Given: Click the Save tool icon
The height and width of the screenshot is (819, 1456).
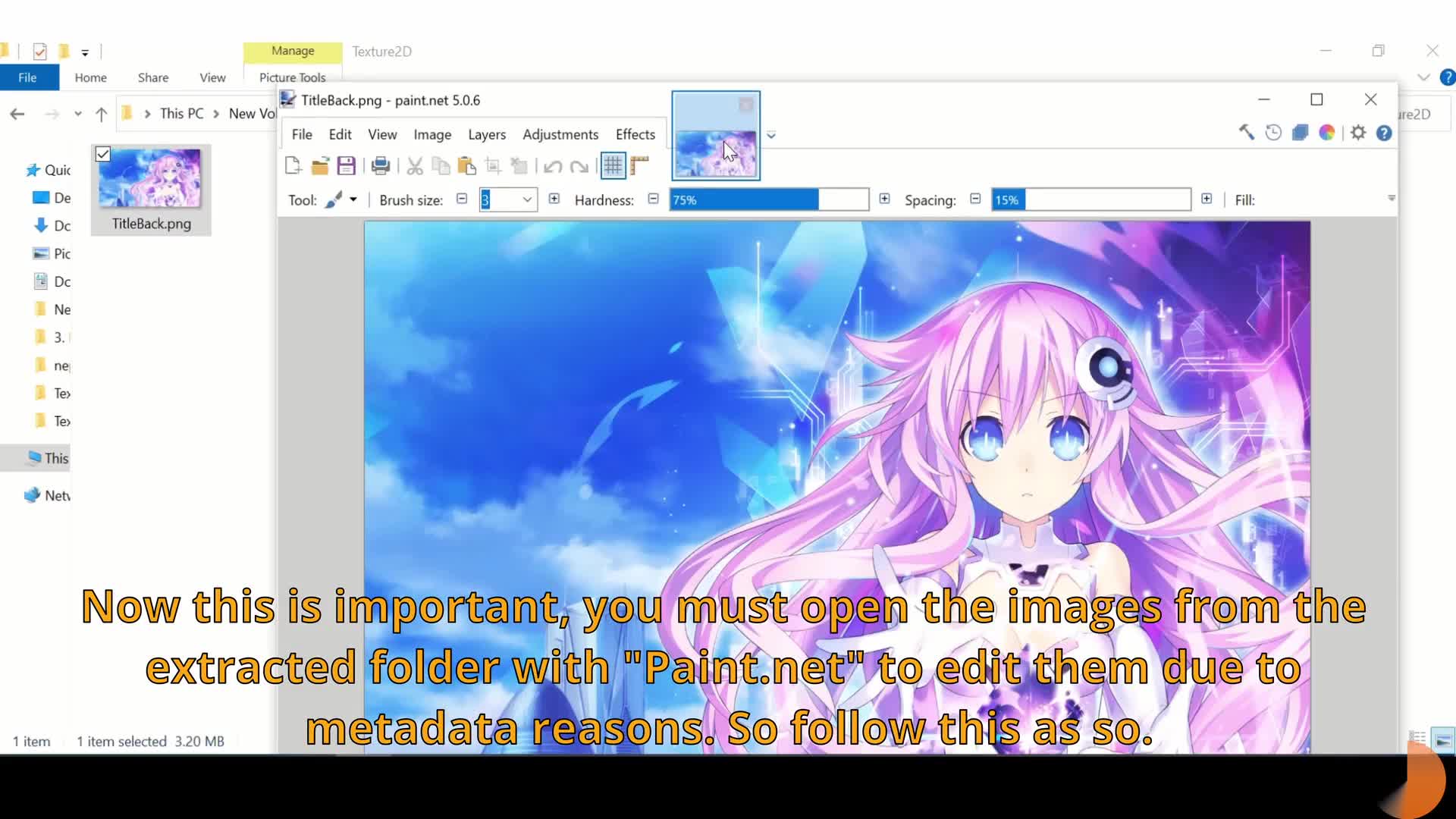Looking at the screenshot, I should (347, 165).
